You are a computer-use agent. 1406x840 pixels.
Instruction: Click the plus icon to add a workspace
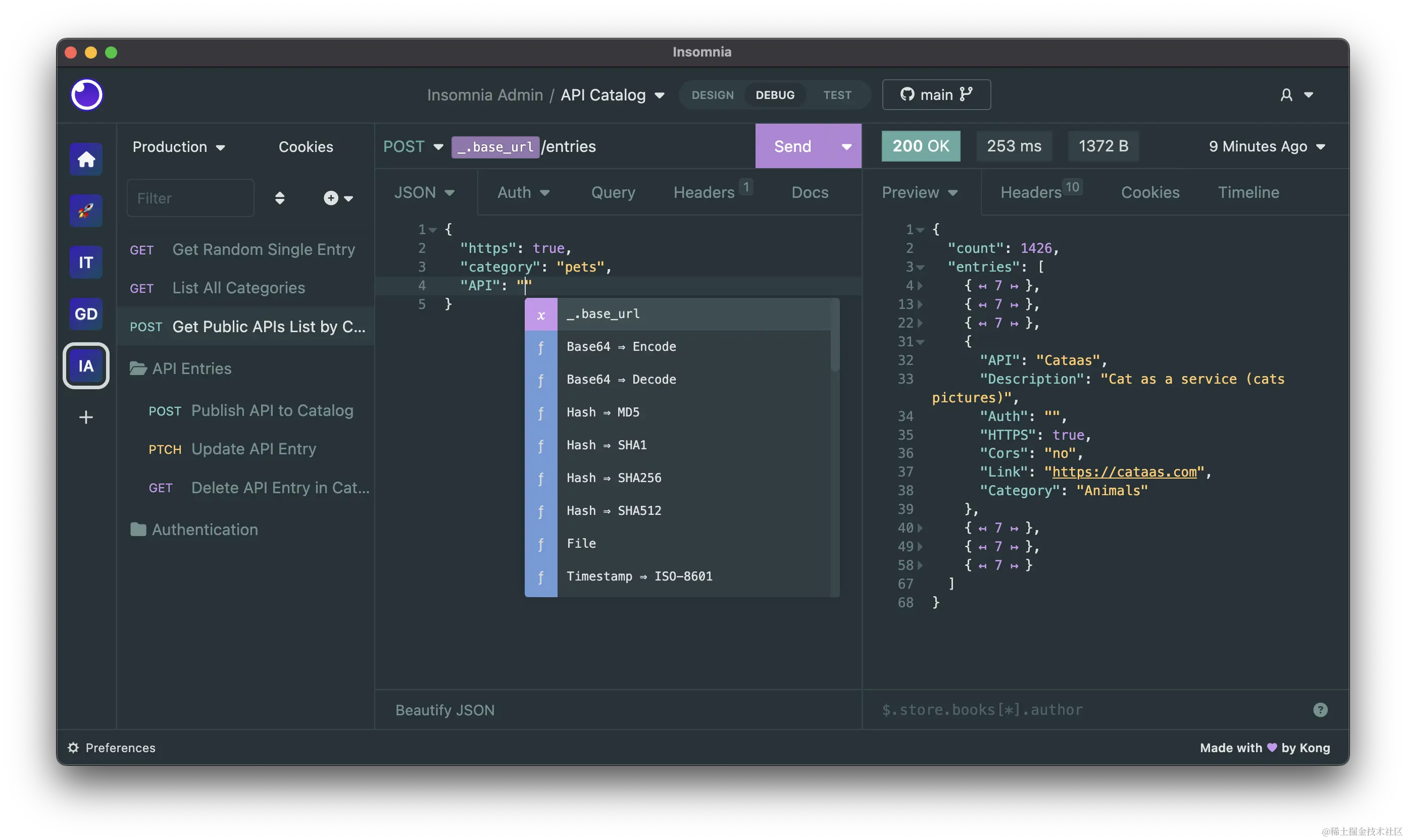(x=86, y=417)
